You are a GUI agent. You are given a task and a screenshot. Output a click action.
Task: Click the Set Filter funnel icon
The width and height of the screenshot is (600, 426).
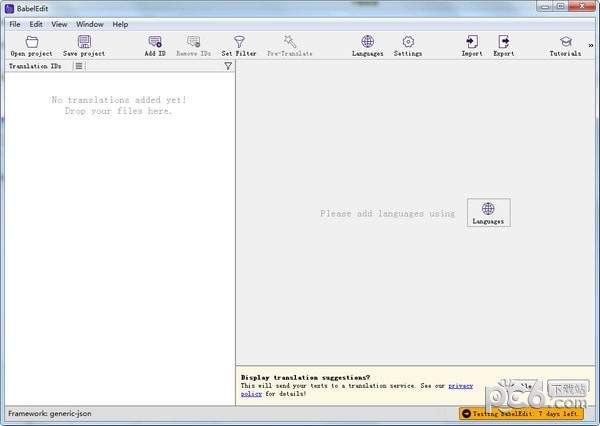click(x=239, y=42)
